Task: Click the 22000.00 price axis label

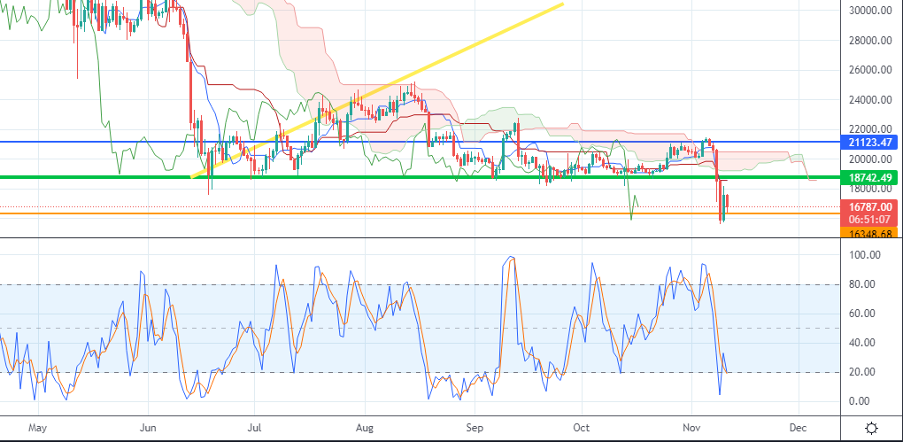Action: click(871, 130)
